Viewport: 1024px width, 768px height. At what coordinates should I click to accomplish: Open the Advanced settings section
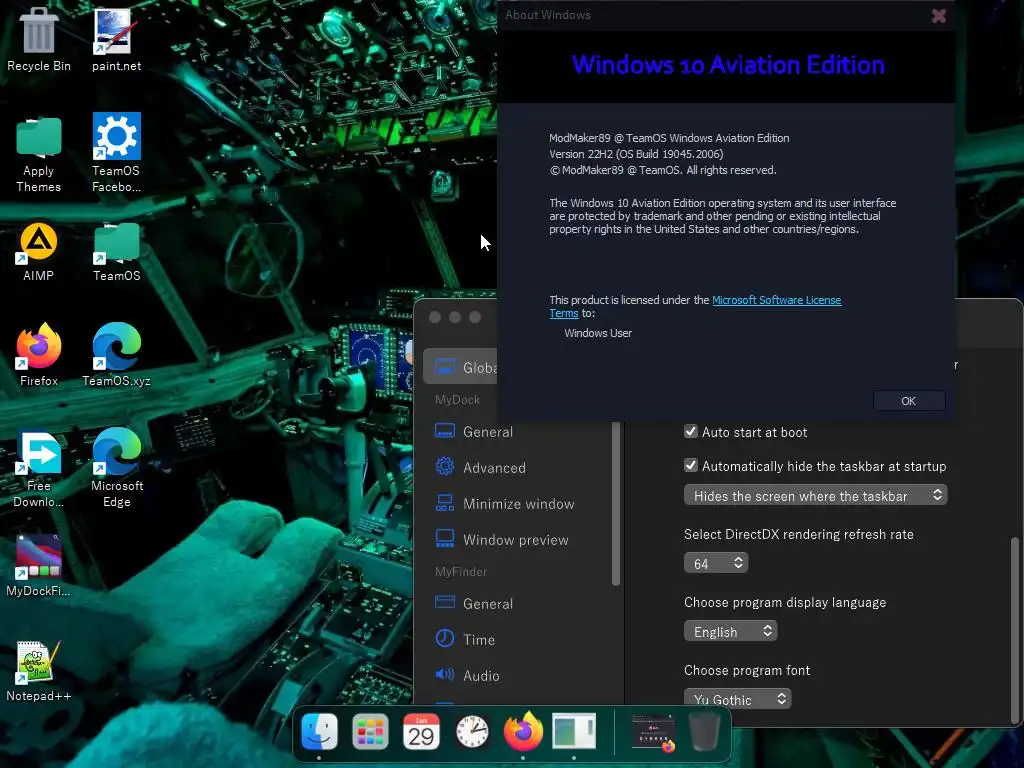[x=480, y=468]
